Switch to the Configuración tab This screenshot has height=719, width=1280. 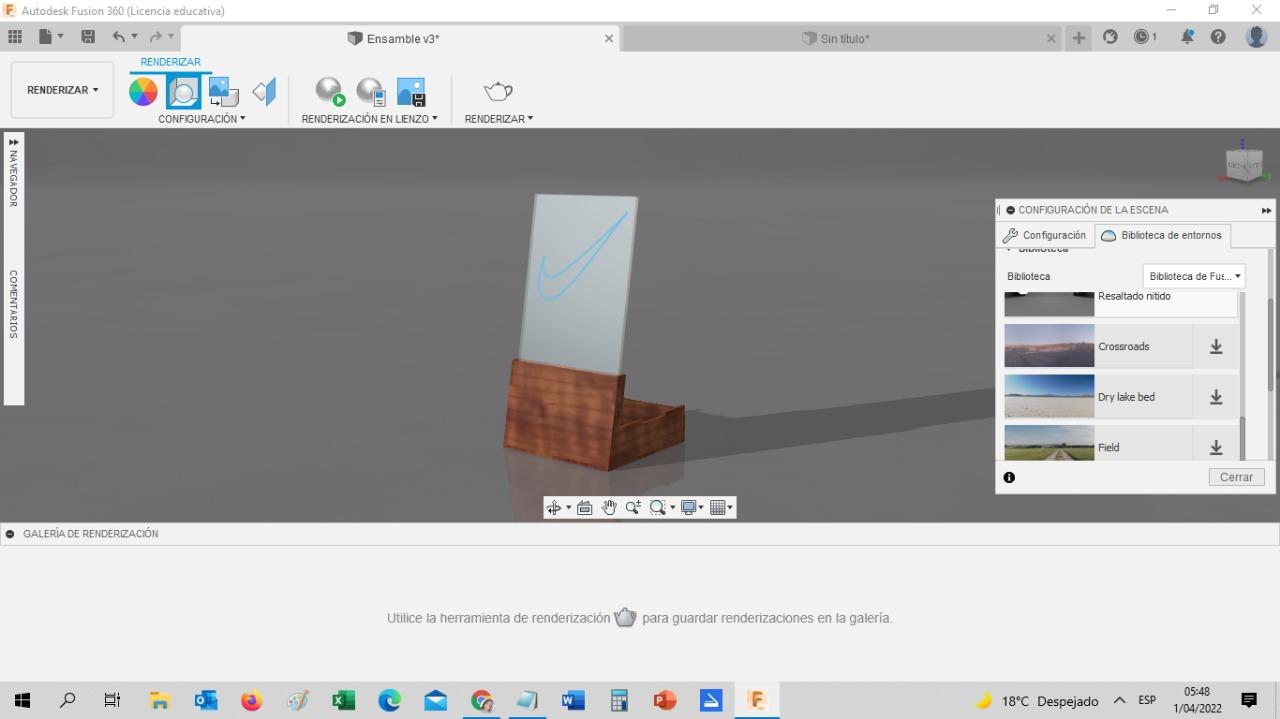(1045, 236)
